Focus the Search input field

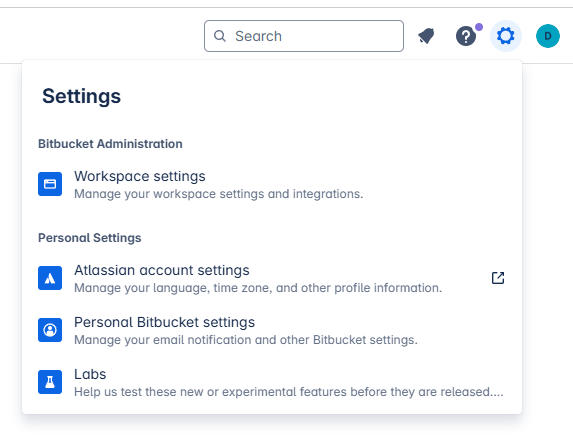point(304,36)
